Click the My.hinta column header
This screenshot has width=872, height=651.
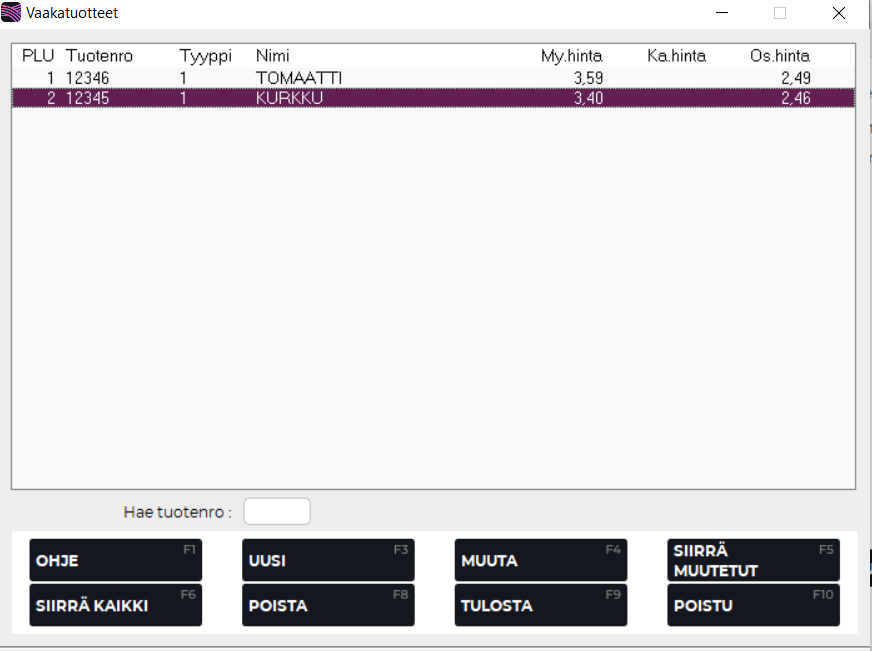[571, 56]
